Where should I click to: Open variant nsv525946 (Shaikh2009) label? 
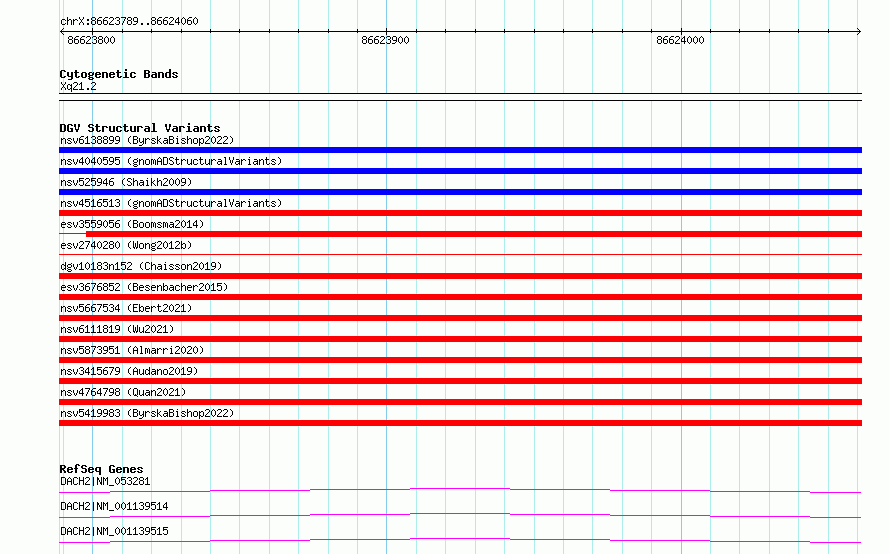click(x=126, y=182)
